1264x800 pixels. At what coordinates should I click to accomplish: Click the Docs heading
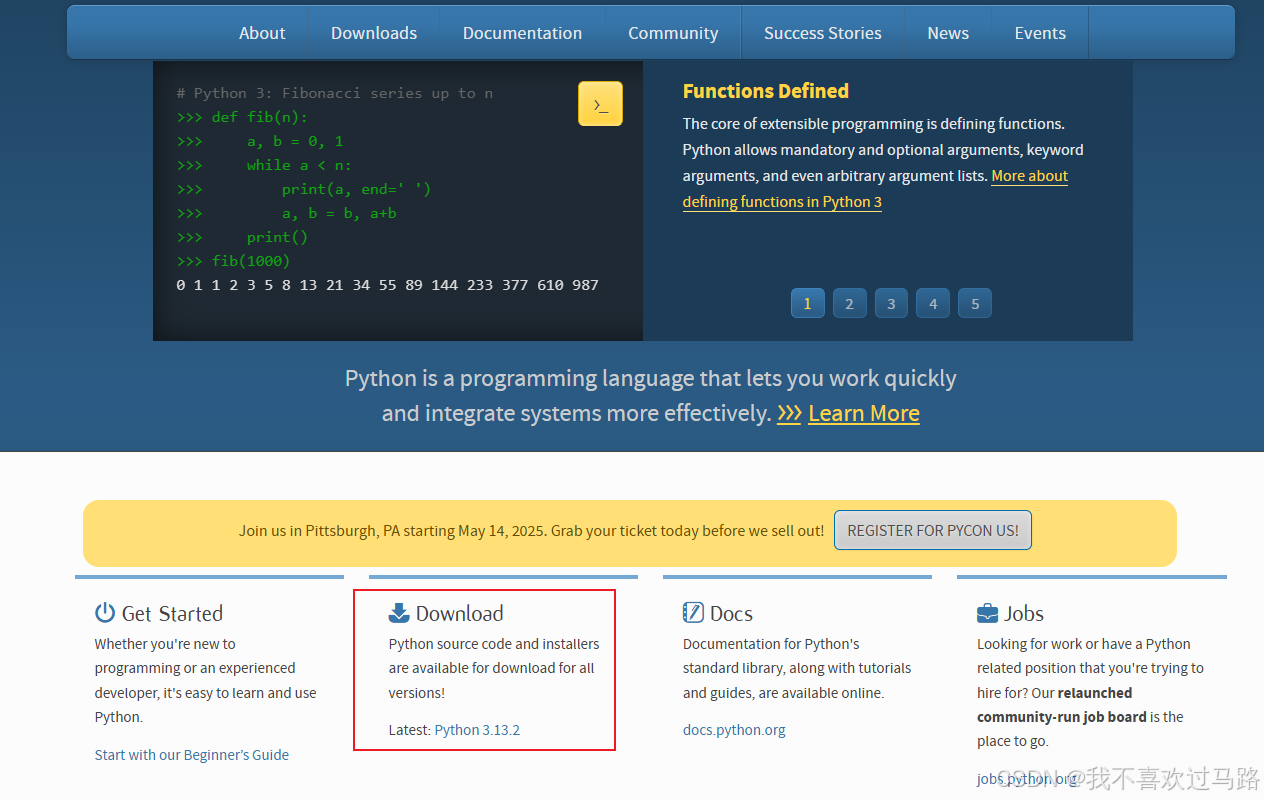pos(731,613)
